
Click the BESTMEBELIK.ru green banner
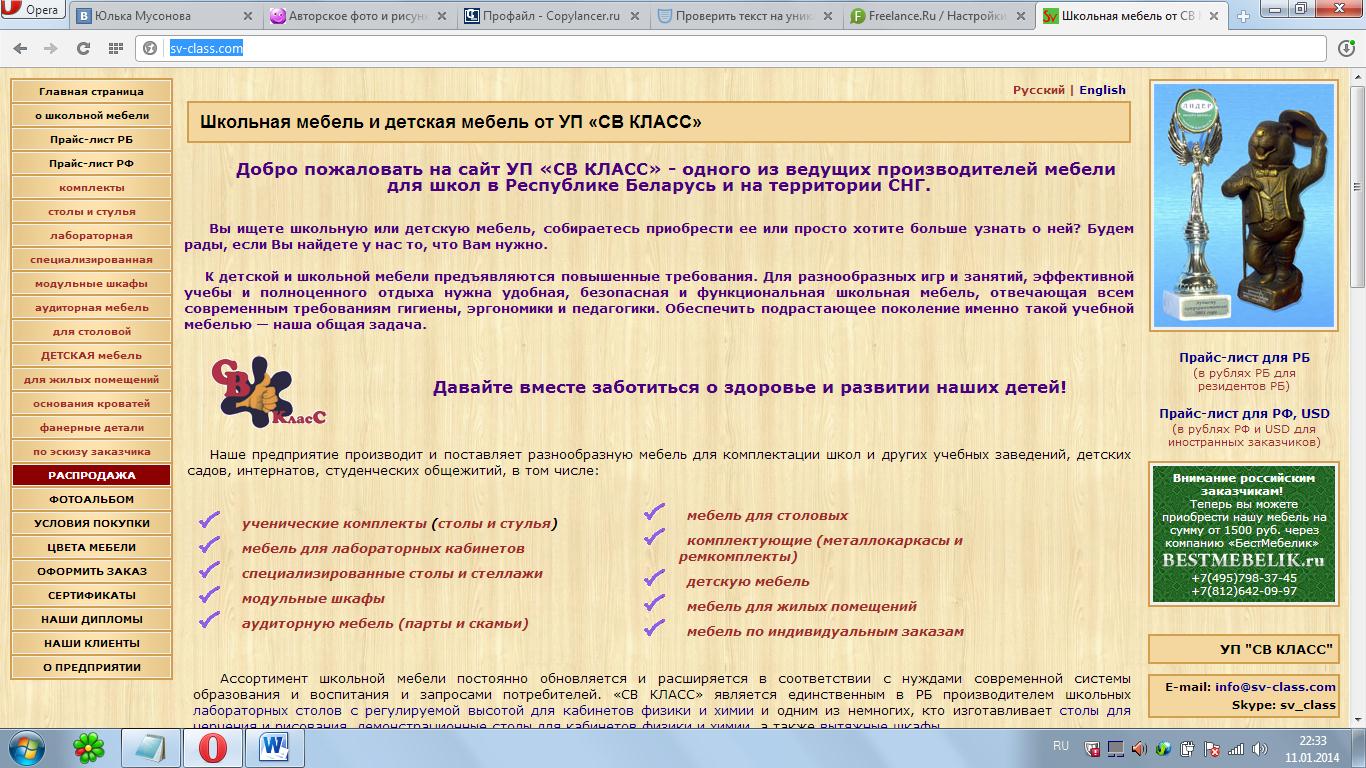(x=1243, y=534)
